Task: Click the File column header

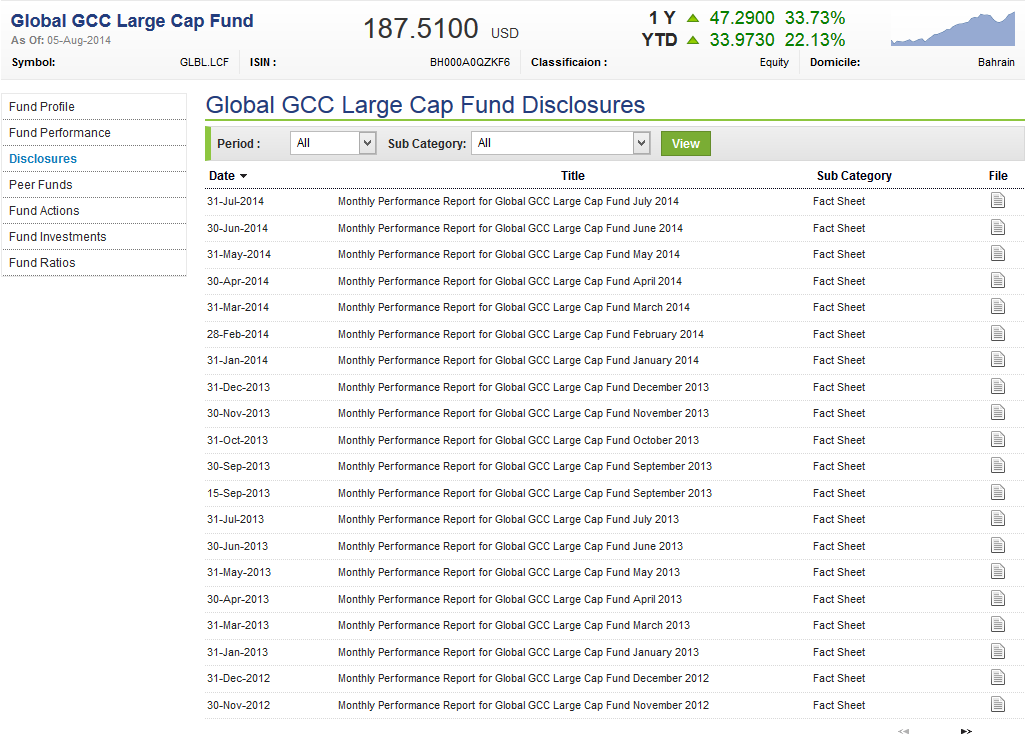Action: coord(998,176)
